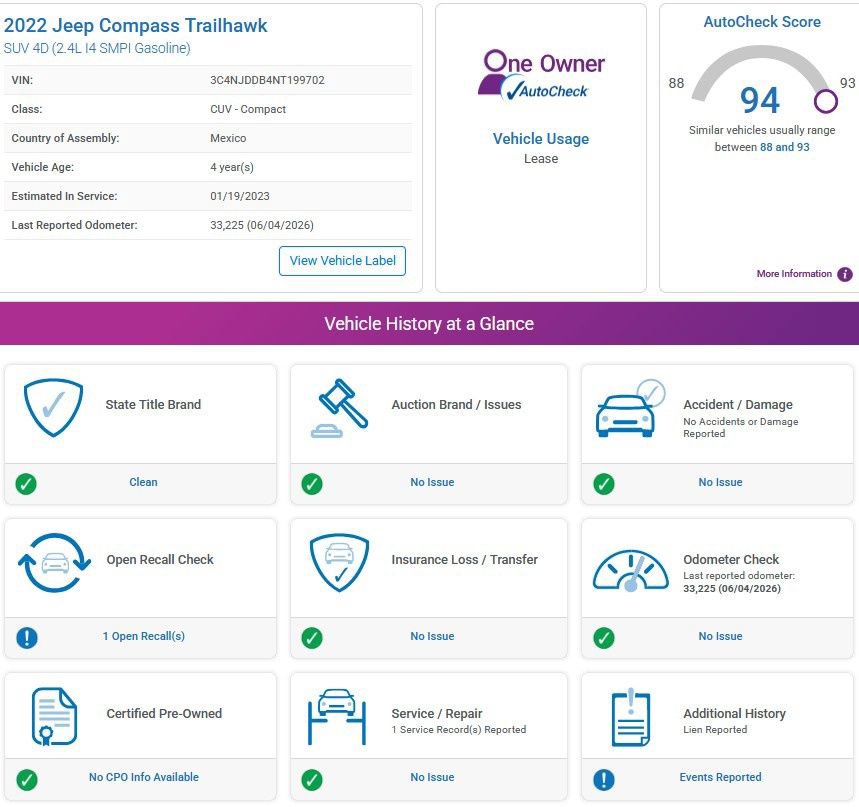This screenshot has width=859, height=807.
Task: Click the Insurance Loss shield car icon
Action: (339, 563)
